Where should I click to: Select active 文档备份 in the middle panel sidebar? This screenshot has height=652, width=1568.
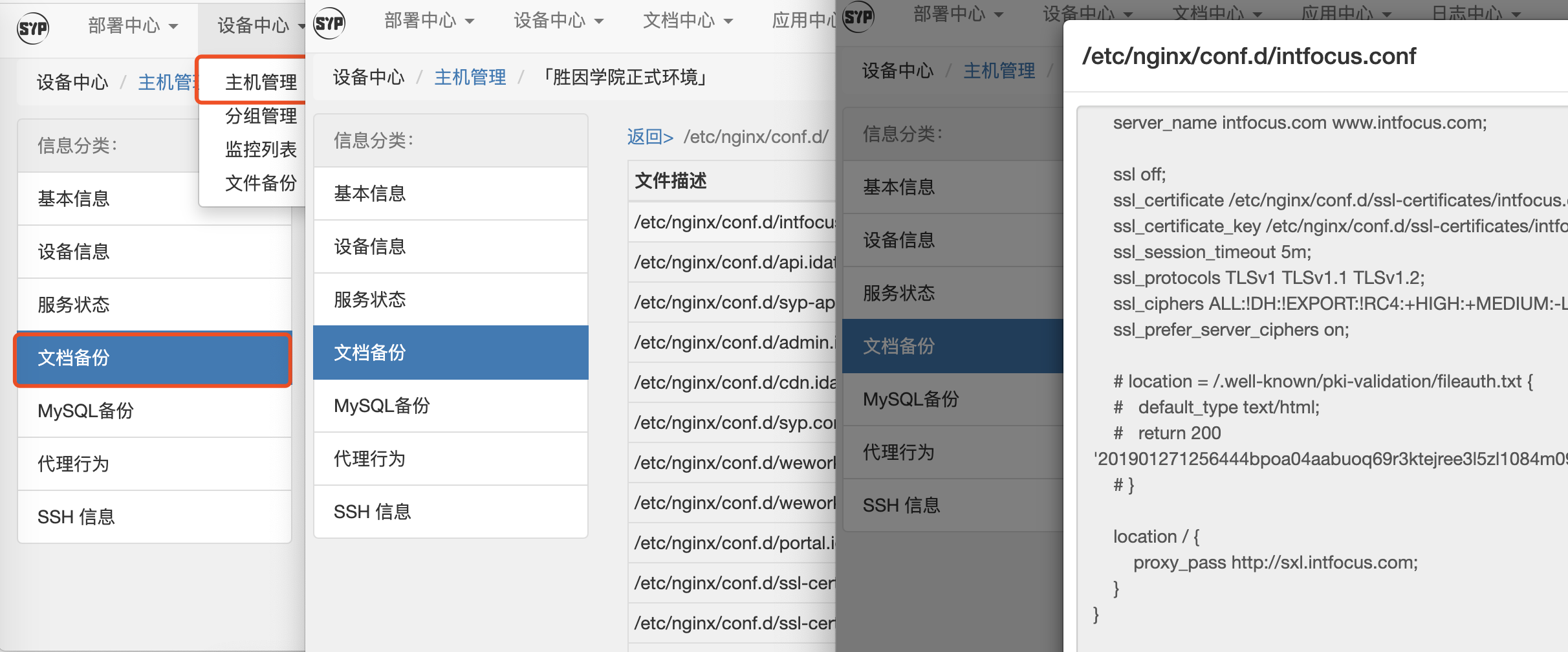click(451, 353)
